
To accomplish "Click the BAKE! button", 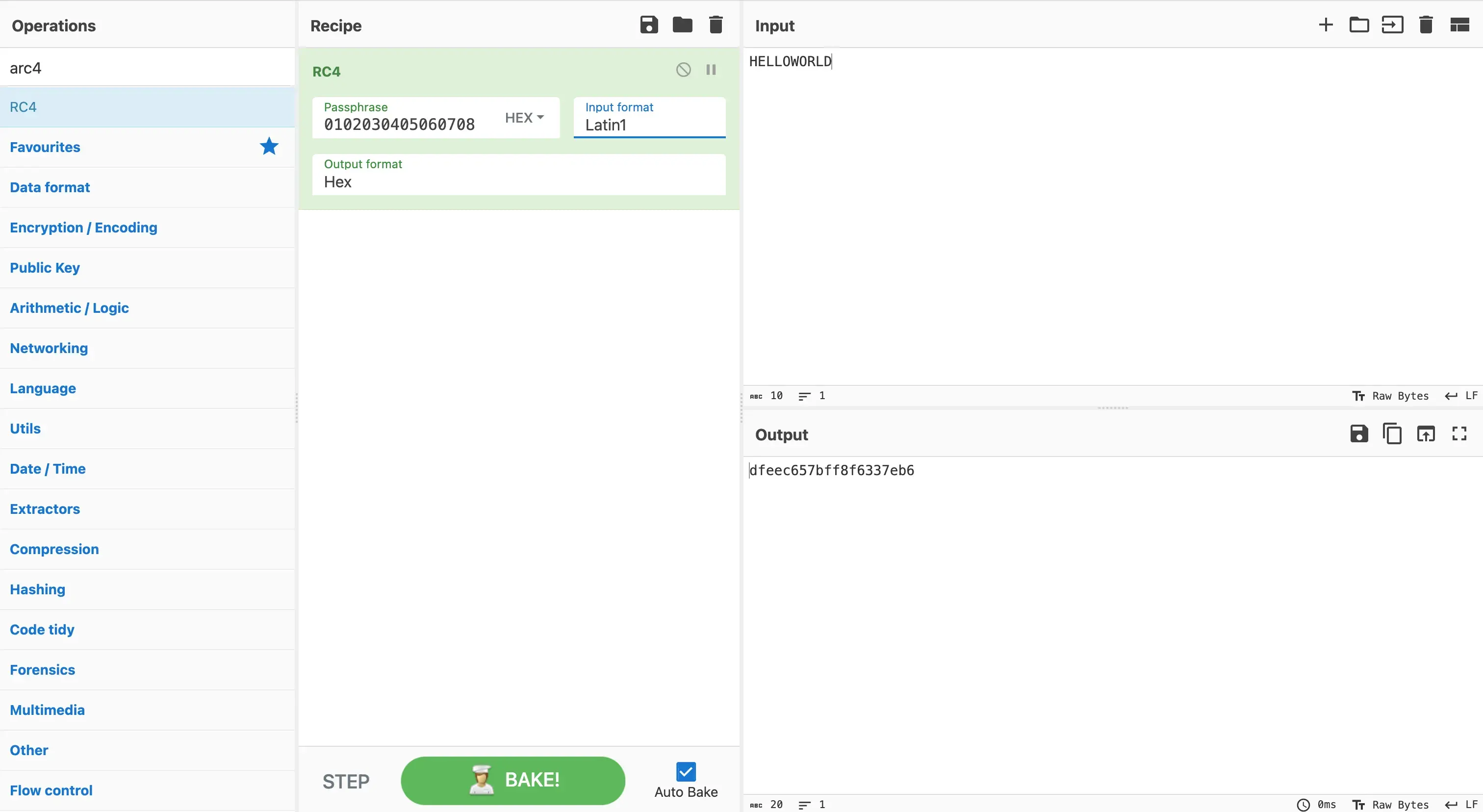I will [513, 780].
